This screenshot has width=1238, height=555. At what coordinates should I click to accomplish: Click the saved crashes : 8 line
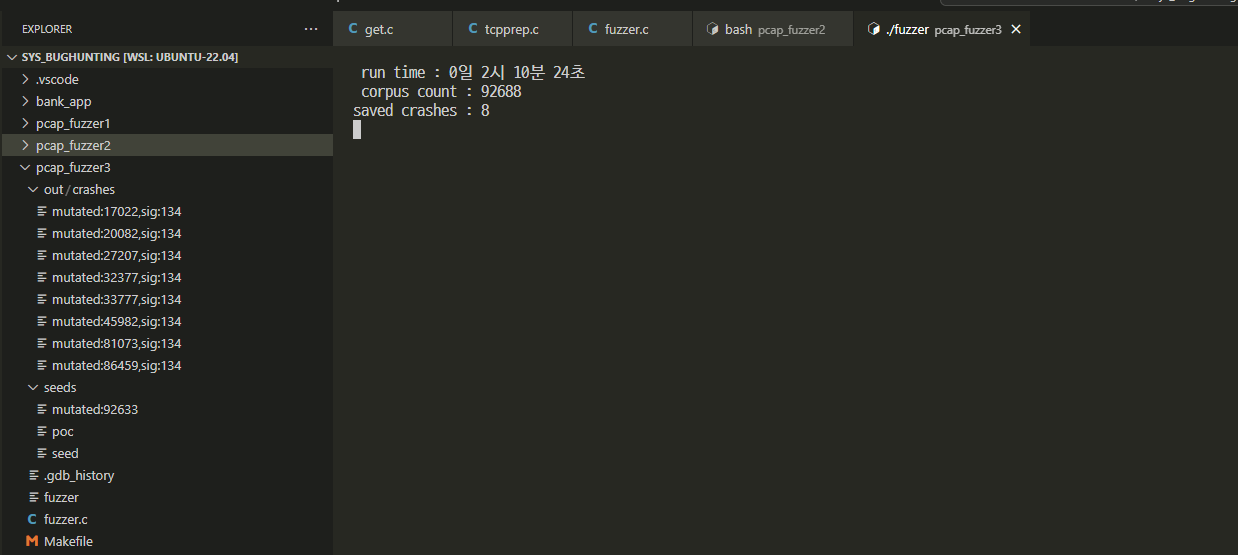coord(421,110)
